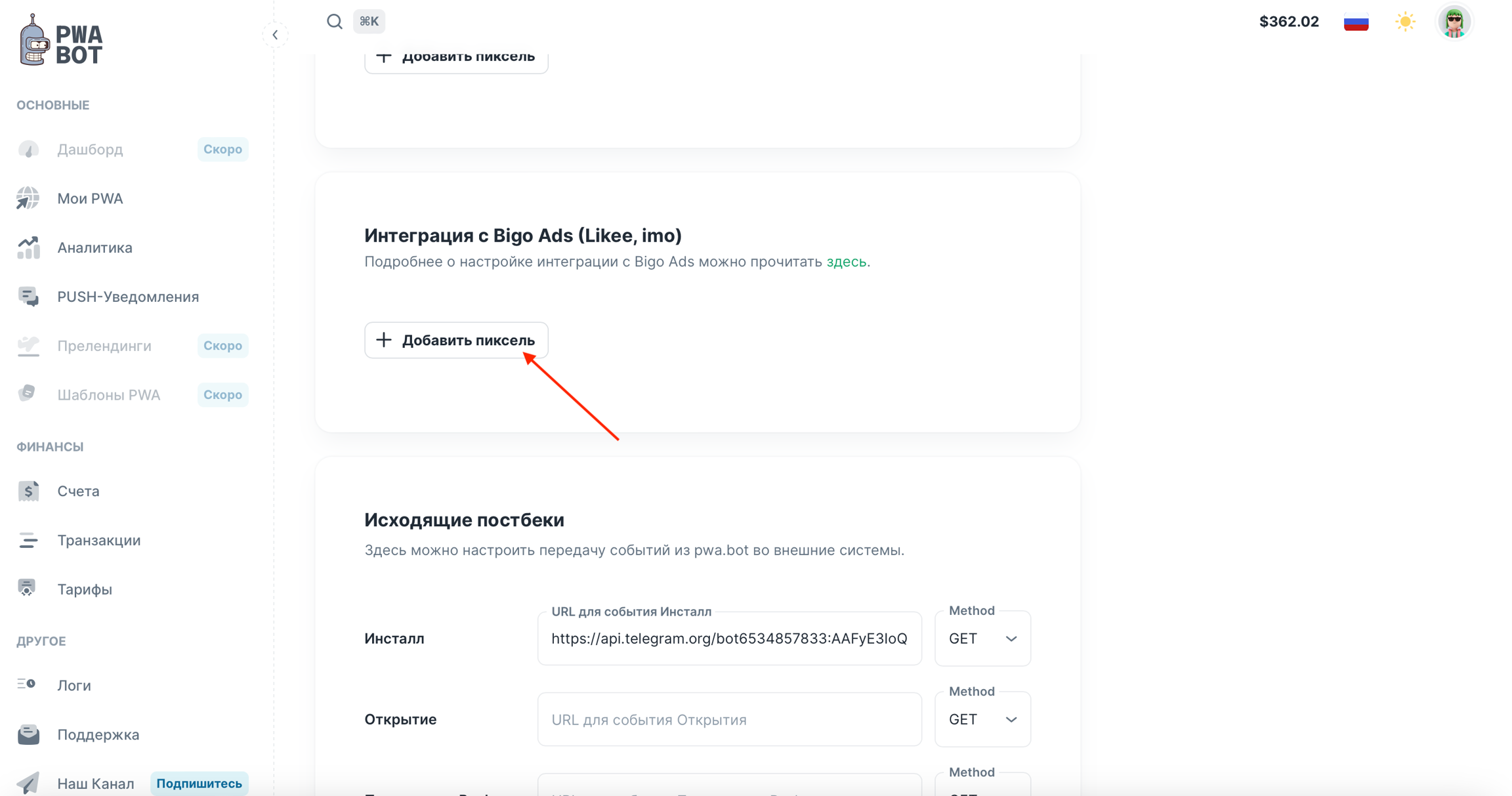1512x796 pixels.
Task: Follow the здесь link about Bigo Ads
Action: [846, 262]
